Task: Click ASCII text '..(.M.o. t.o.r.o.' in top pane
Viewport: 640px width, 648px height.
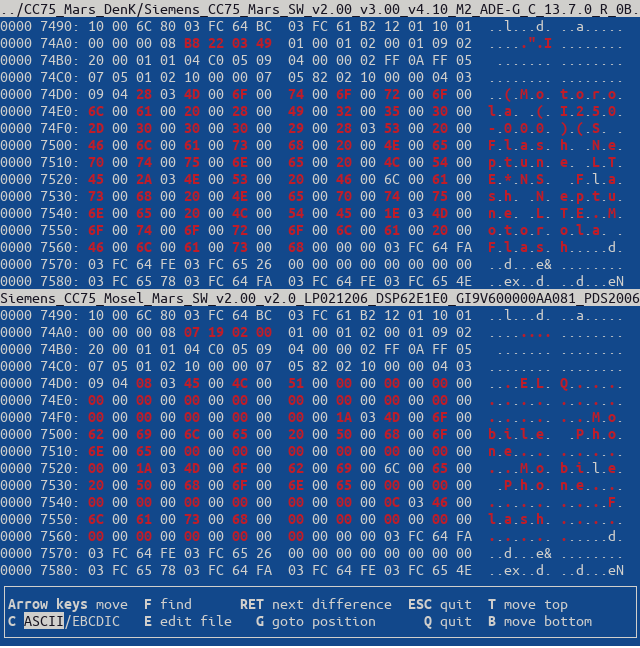Action: (x=555, y=94)
